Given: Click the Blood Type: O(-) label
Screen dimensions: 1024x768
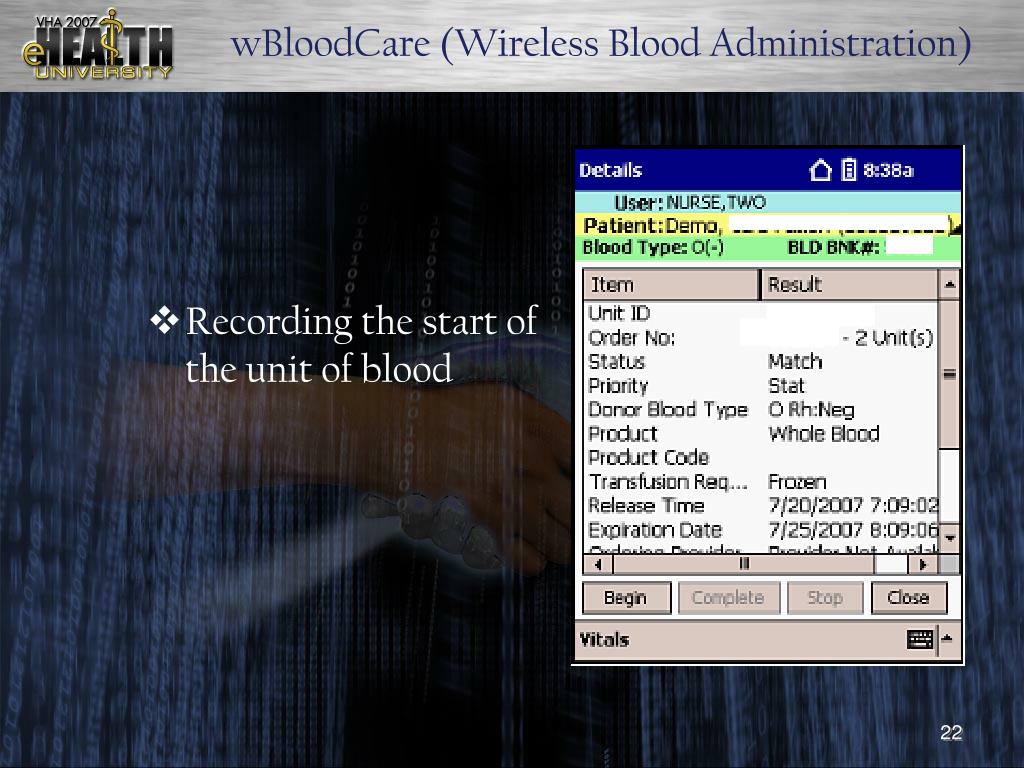Looking at the screenshot, I should (x=652, y=248).
